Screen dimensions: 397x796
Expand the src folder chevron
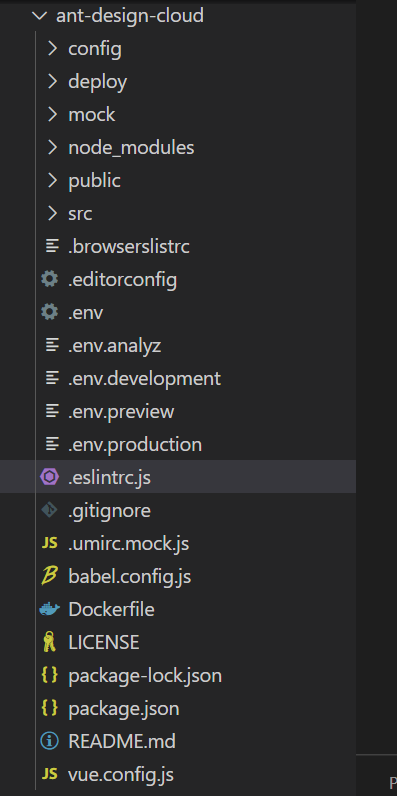(x=52, y=213)
